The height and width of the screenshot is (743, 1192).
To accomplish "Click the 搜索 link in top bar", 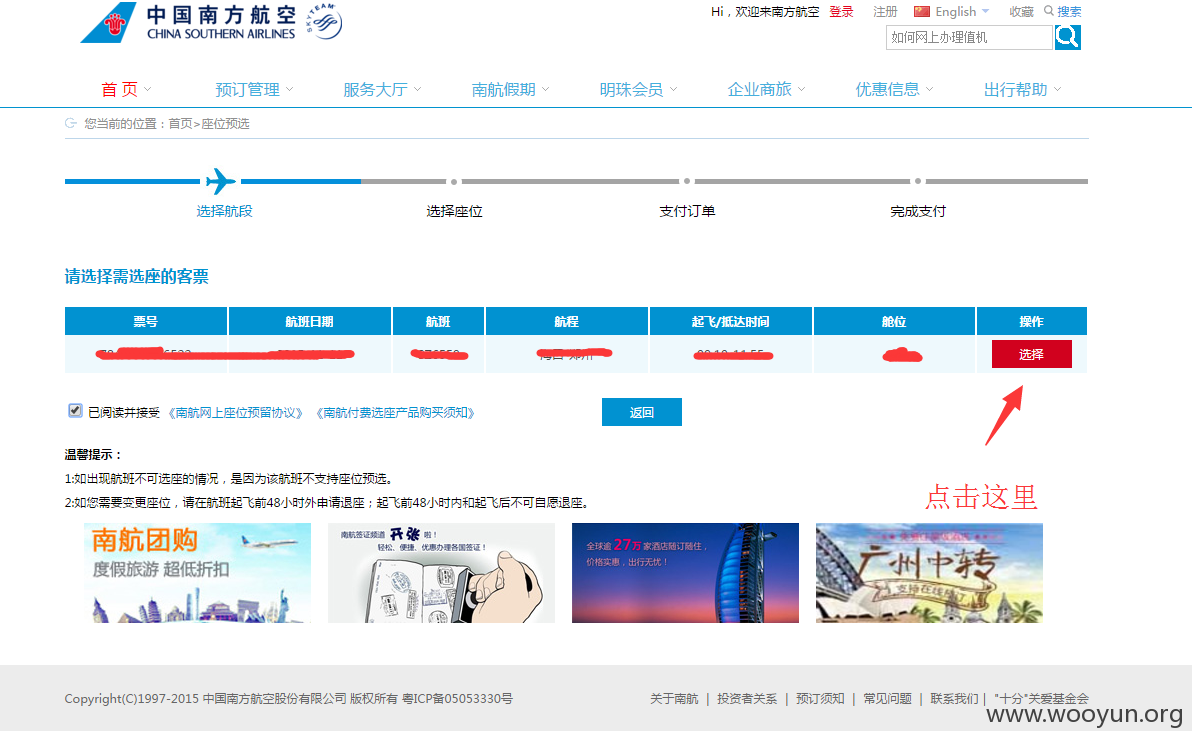I will point(1069,11).
